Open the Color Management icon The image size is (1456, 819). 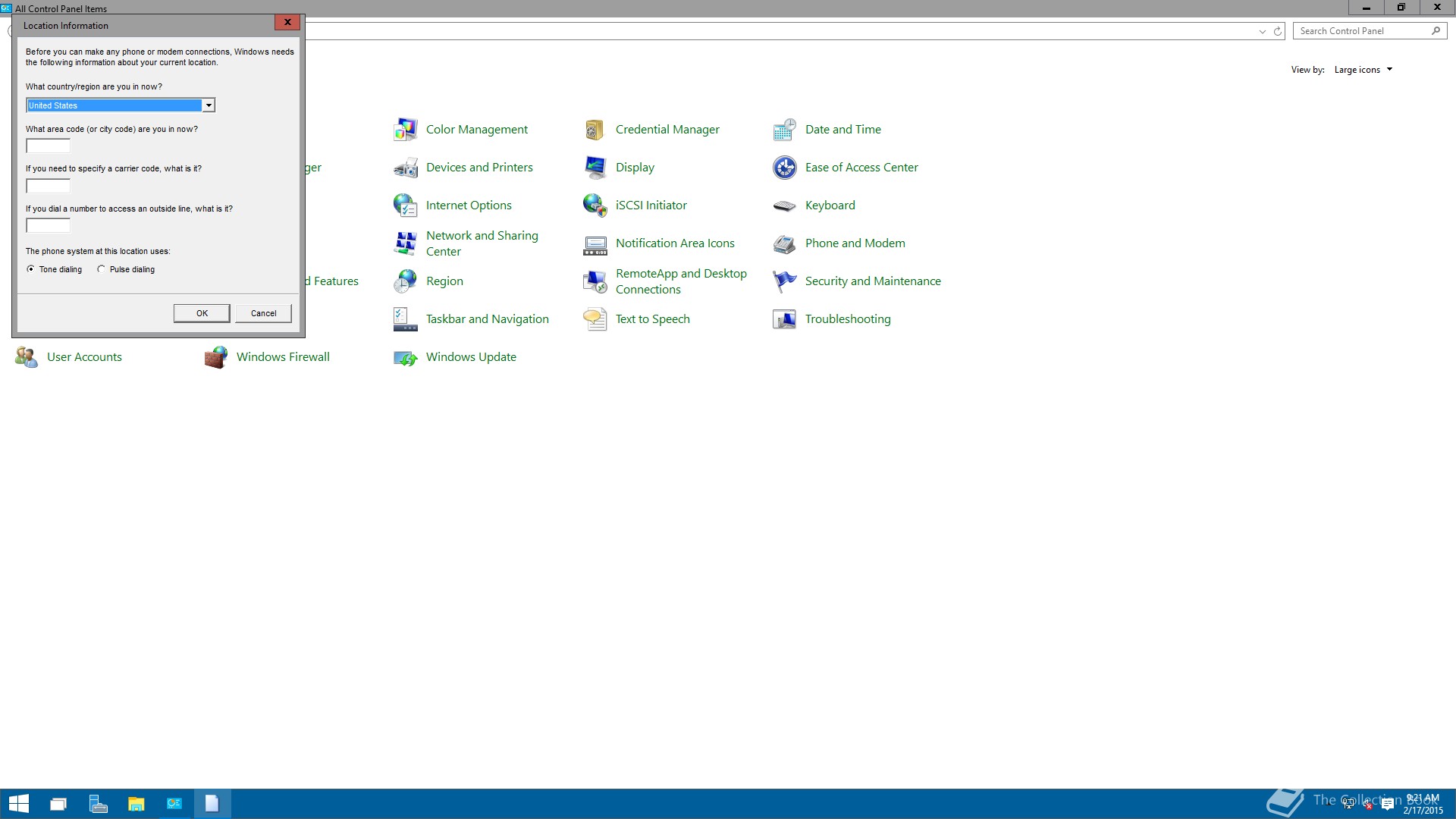[405, 130]
